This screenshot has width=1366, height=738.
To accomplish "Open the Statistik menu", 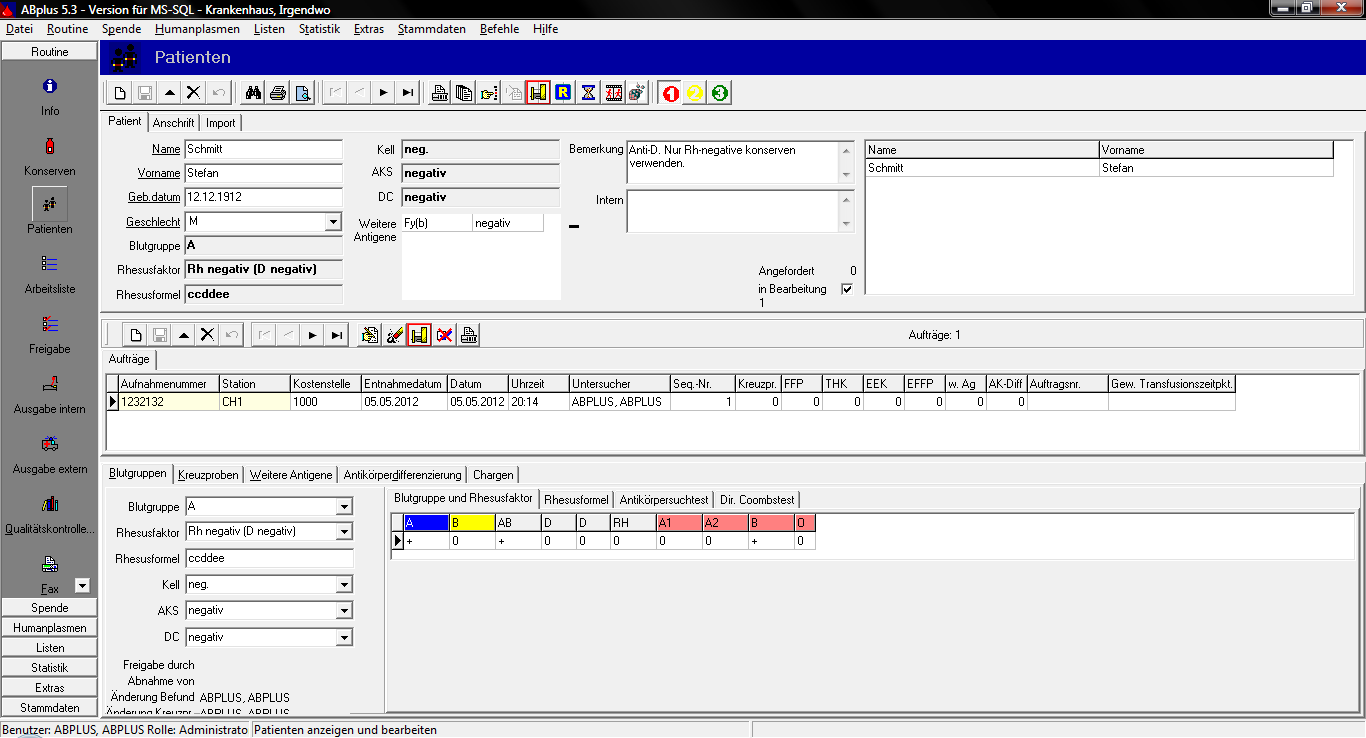I will tap(319, 29).
